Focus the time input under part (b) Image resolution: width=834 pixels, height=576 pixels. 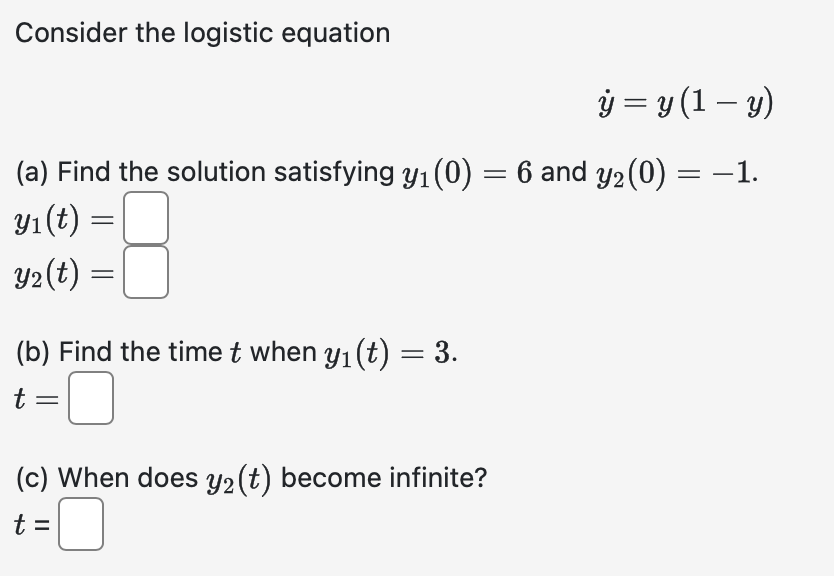click(90, 400)
